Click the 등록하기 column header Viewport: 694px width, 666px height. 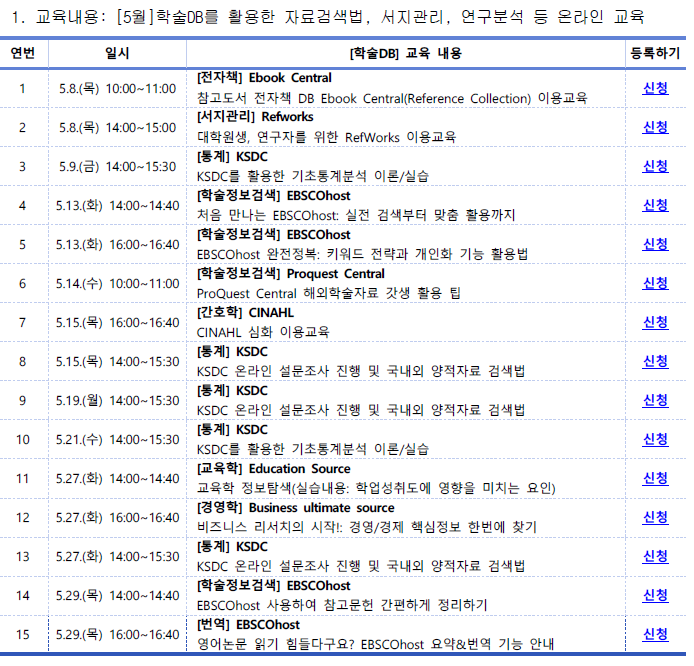coord(655,53)
